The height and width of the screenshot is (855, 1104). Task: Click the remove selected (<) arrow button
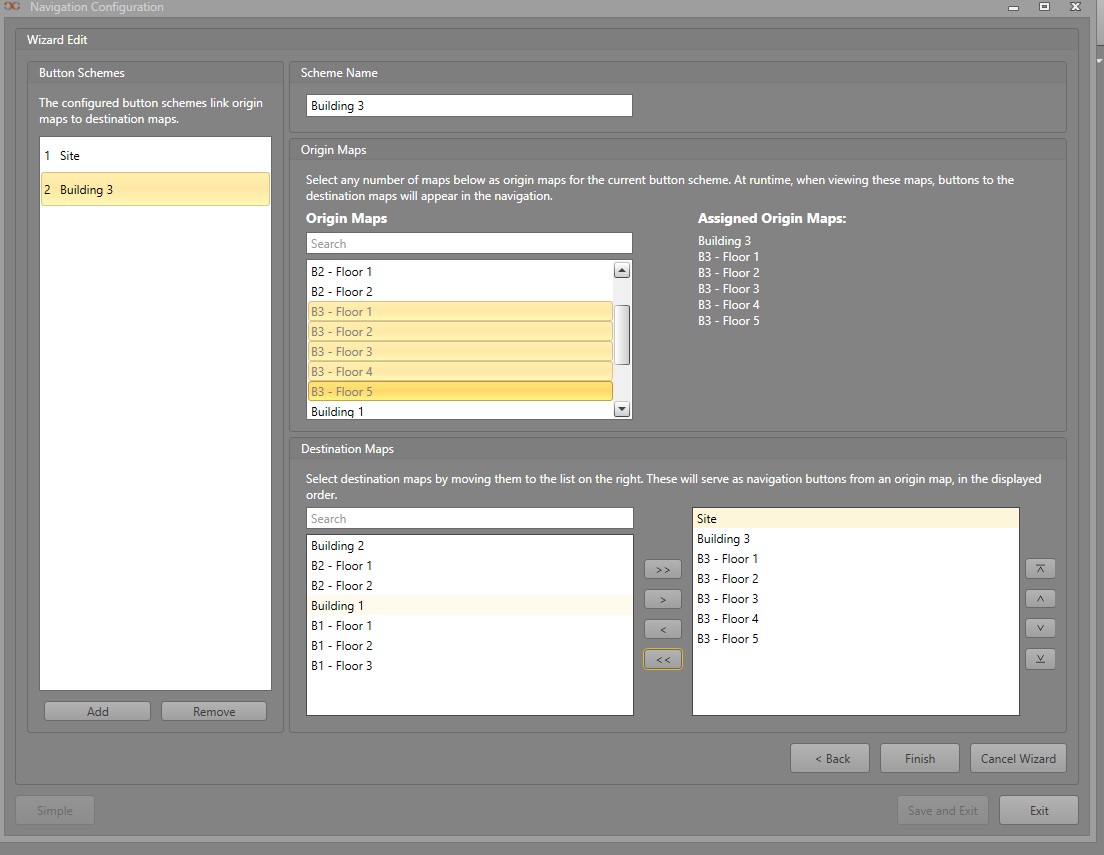[662, 629]
